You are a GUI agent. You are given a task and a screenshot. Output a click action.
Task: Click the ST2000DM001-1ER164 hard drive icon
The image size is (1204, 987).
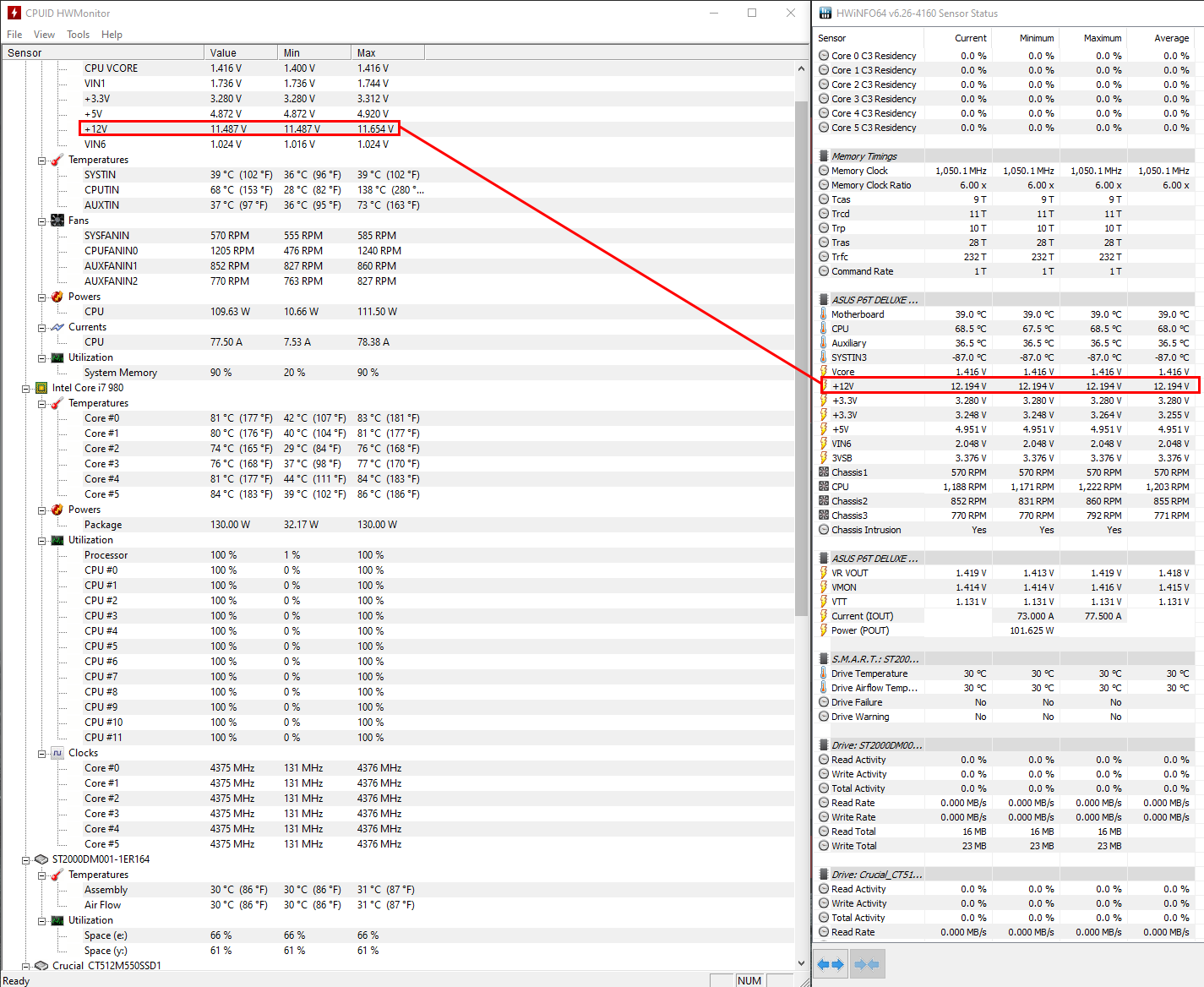41,859
